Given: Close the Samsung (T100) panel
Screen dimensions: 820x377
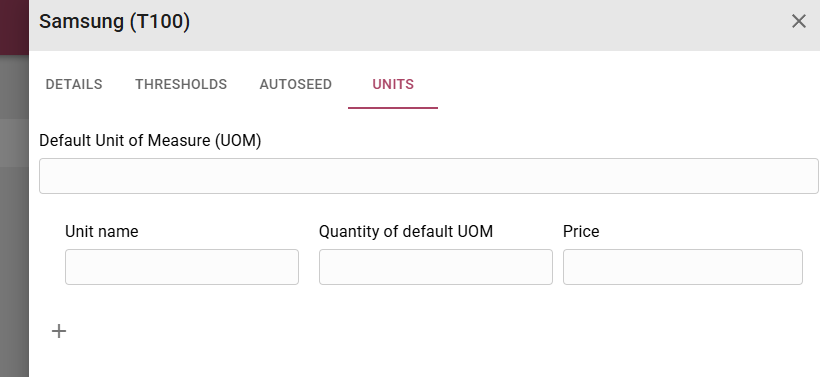Looking at the screenshot, I should coord(799,21).
